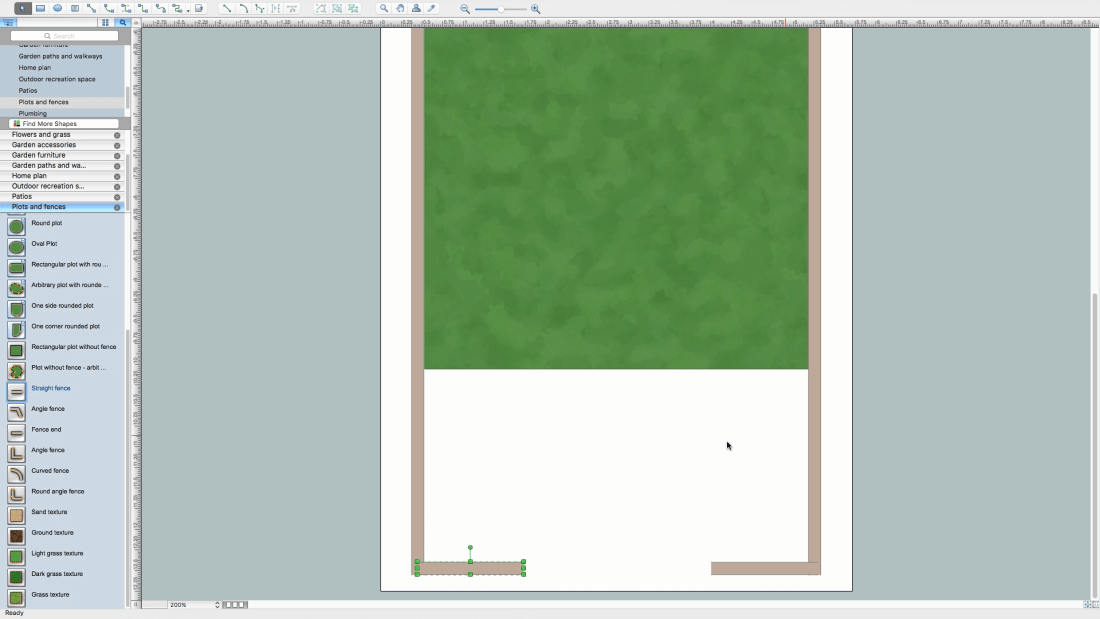Viewport: 1100px width, 619px height.
Task: Toggle library search mode button
Action: tap(123, 22)
